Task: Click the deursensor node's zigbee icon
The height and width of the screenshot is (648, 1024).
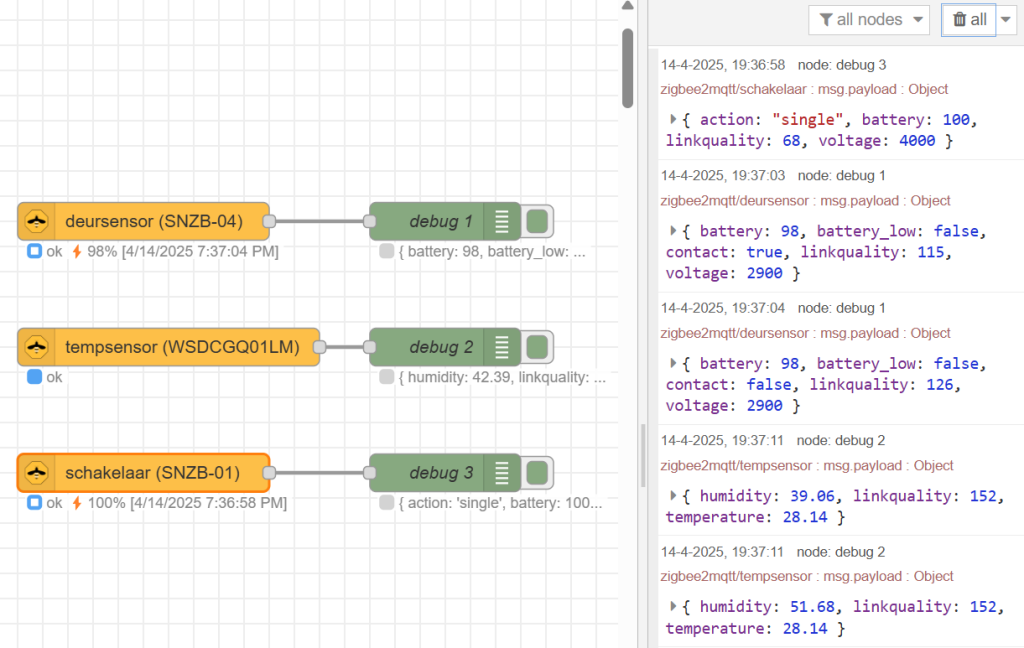Action: coord(36,221)
